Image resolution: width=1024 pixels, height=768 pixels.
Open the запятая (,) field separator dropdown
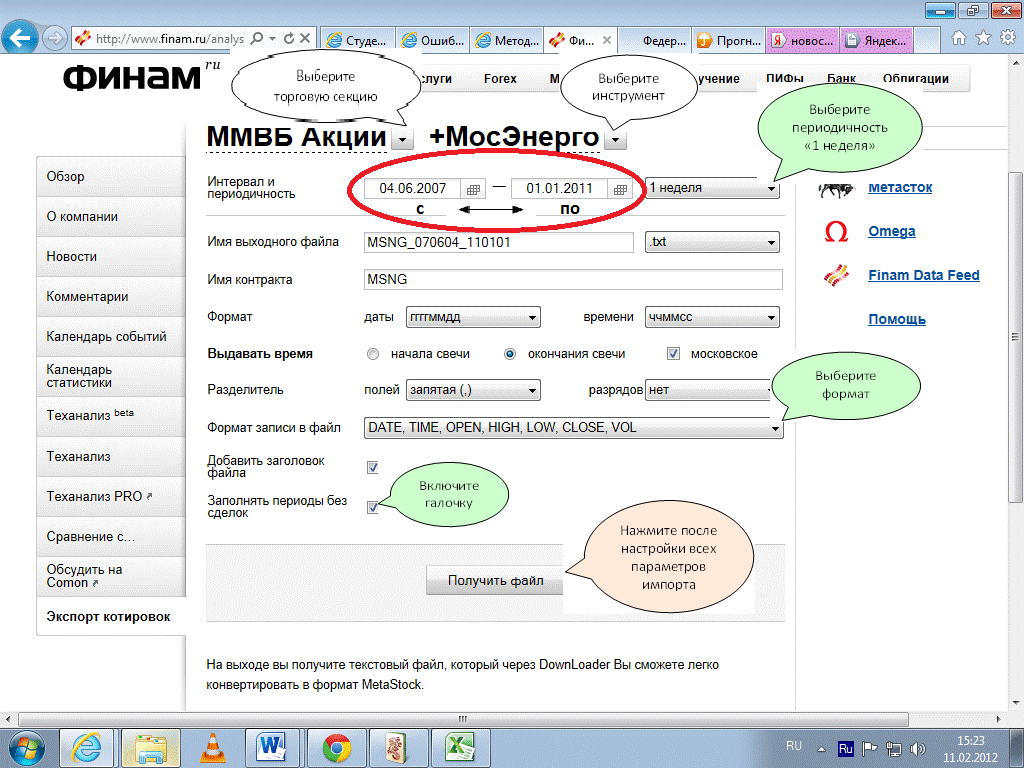click(473, 390)
